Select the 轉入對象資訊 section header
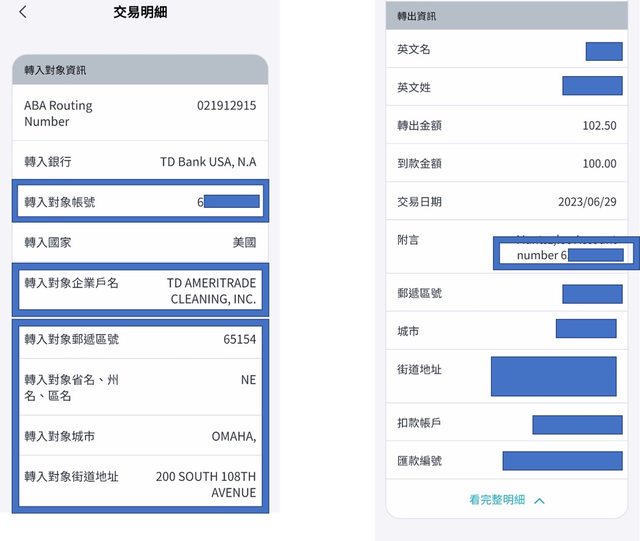 140,70
